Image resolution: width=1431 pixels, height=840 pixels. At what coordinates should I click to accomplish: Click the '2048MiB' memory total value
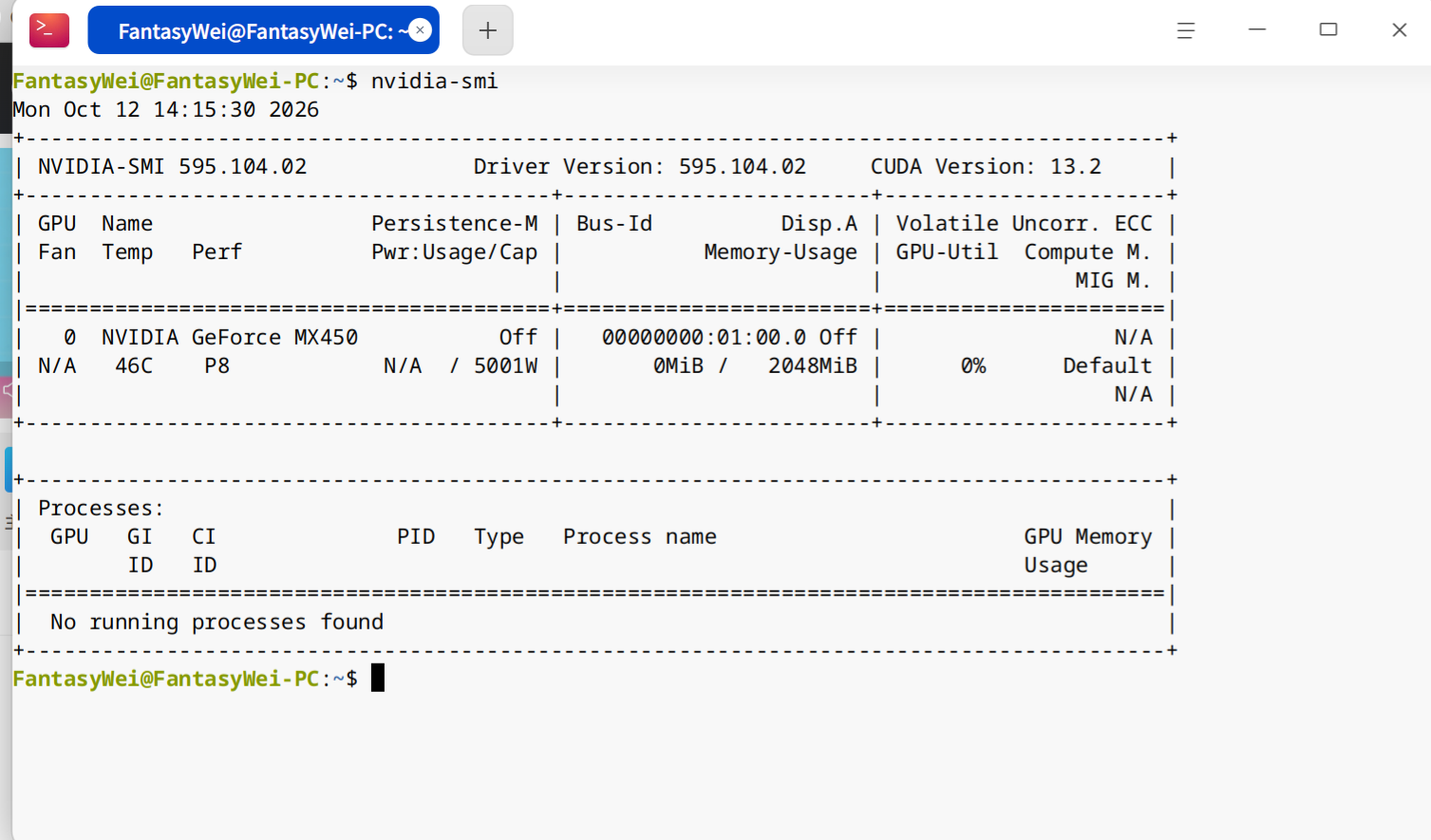tap(813, 366)
